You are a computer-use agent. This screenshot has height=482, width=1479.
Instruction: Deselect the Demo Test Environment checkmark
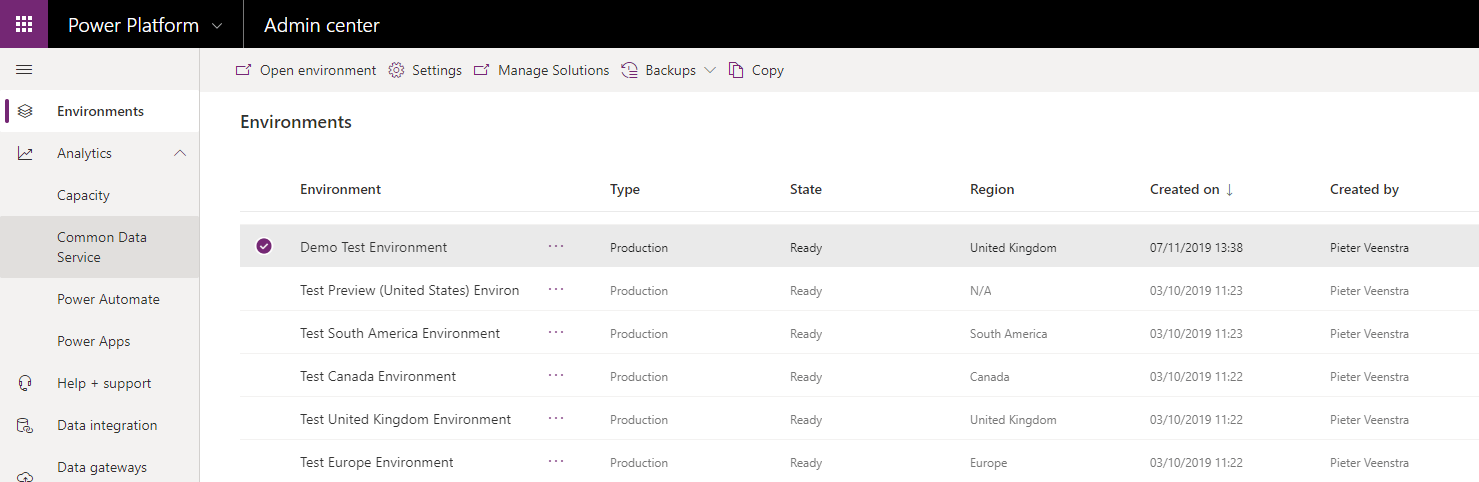(264, 246)
